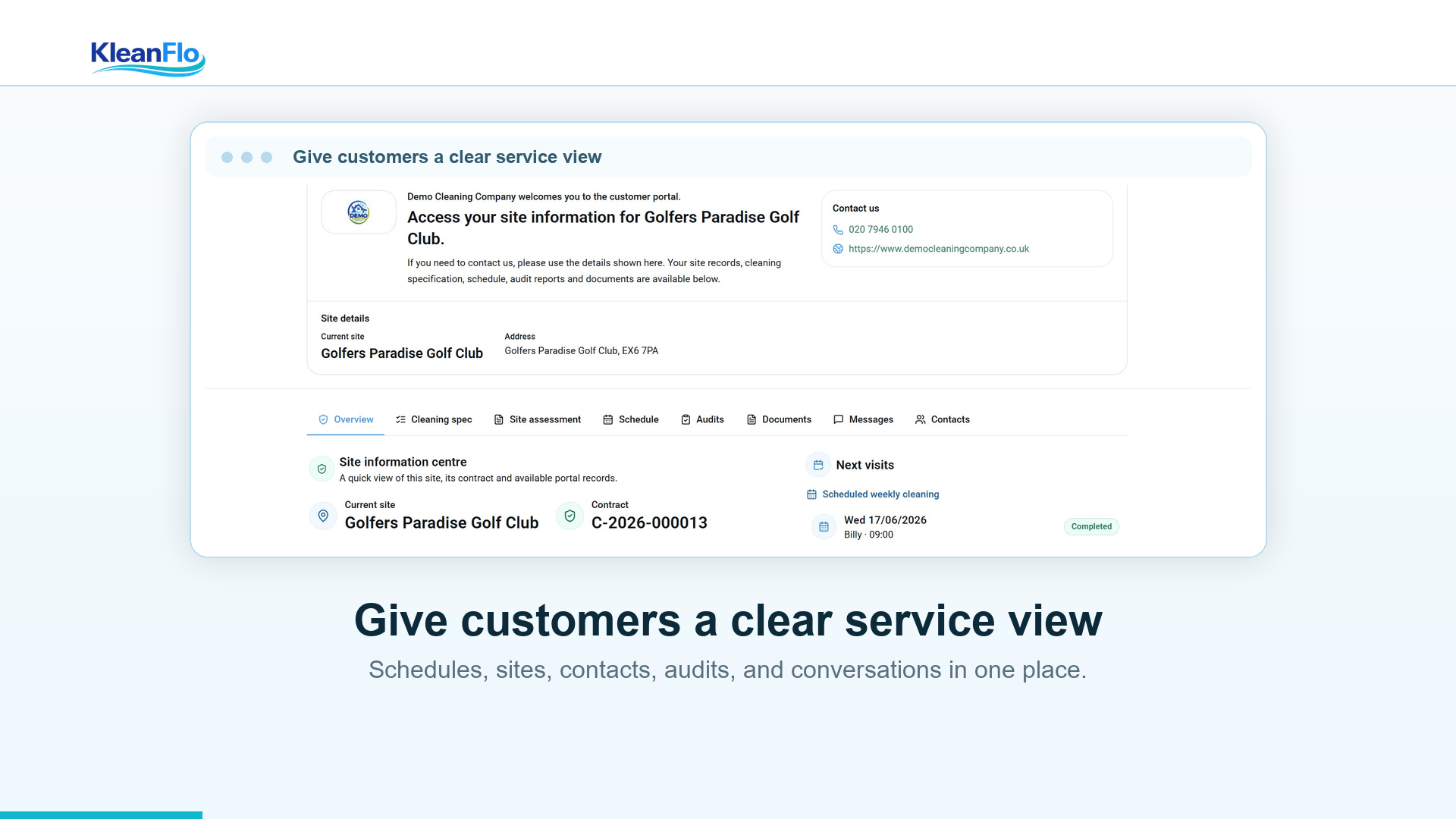1456x819 pixels.
Task: Click the document icon for Site assessment
Action: [499, 419]
